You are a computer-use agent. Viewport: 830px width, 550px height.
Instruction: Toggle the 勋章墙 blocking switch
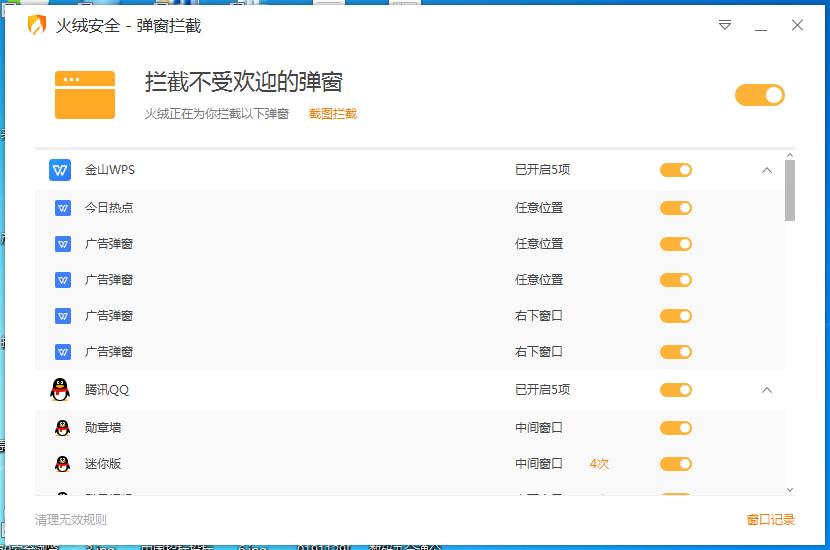tap(676, 428)
